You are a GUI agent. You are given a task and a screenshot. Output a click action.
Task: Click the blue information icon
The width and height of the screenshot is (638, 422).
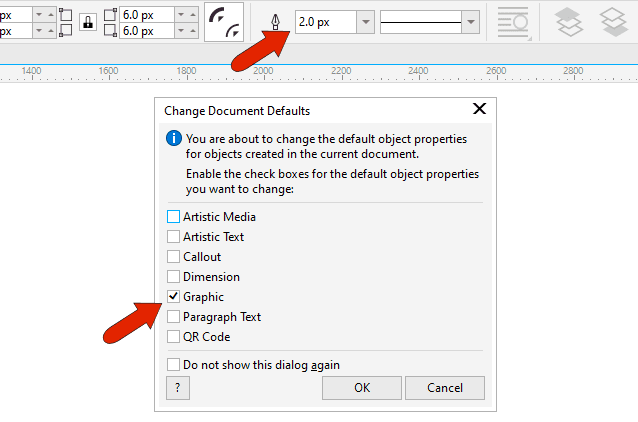174,138
